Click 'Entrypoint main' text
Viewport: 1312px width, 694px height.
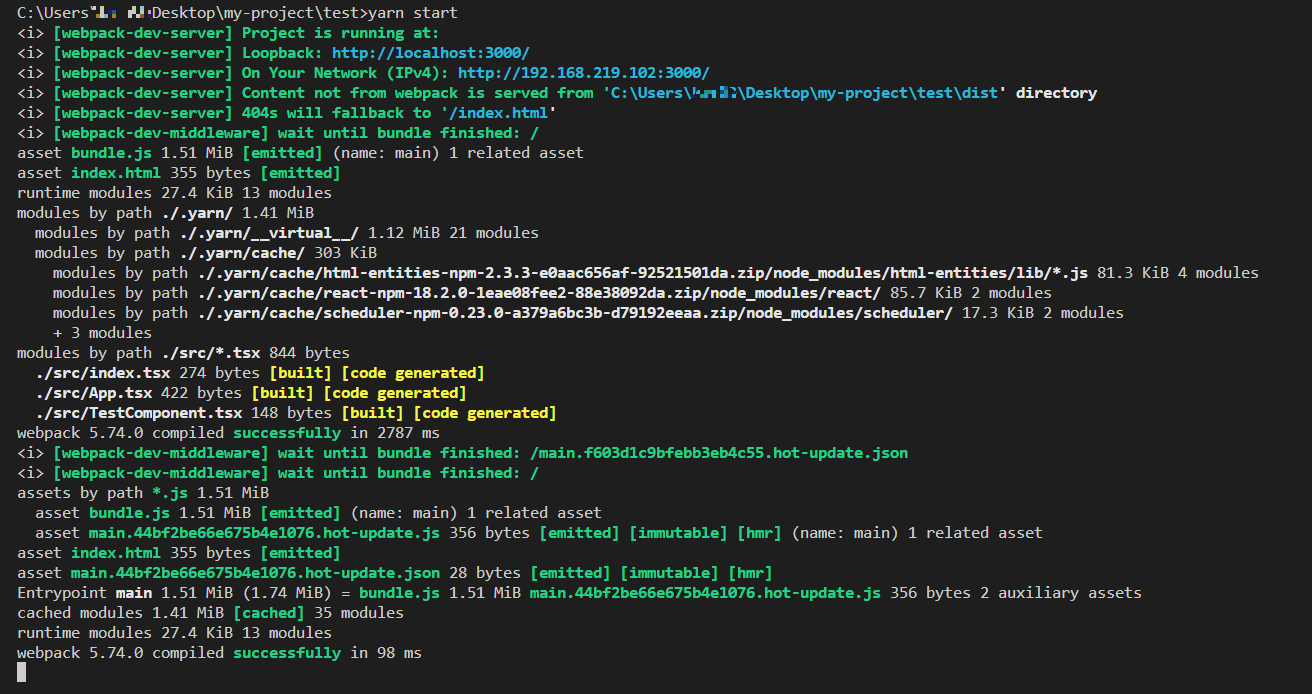pos(84,593)
